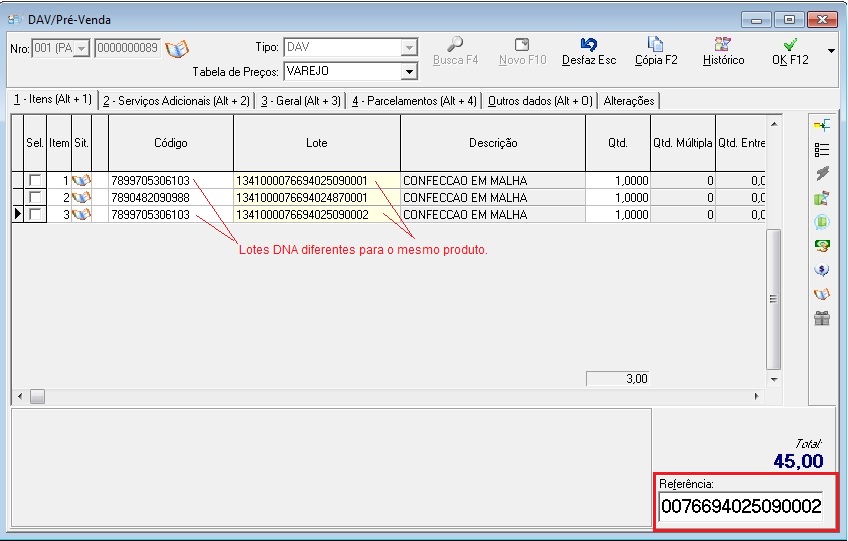Click the vertical scrollbar thumb of grid
Image resolution: width=848 pixels, height=541 pixels.
point(773,299)
